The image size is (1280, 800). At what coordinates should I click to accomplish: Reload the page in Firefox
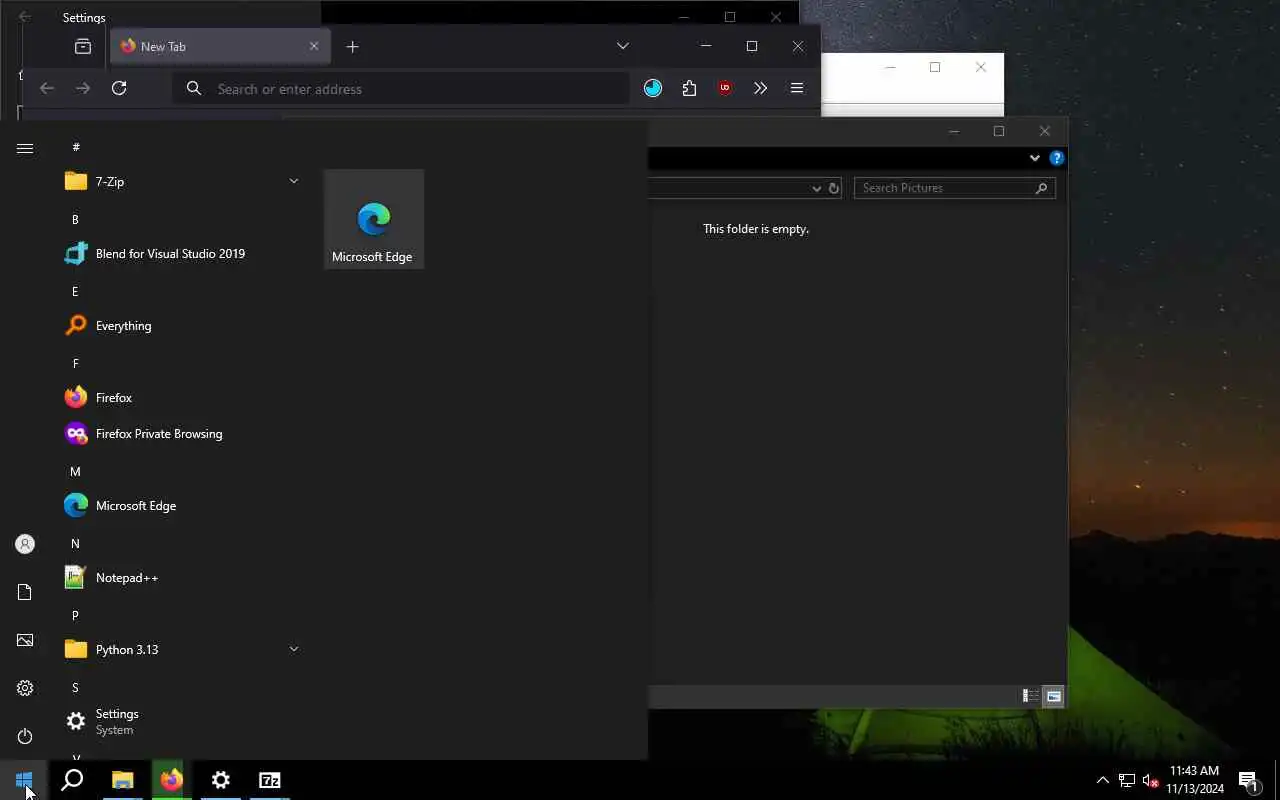pos(119,89)
